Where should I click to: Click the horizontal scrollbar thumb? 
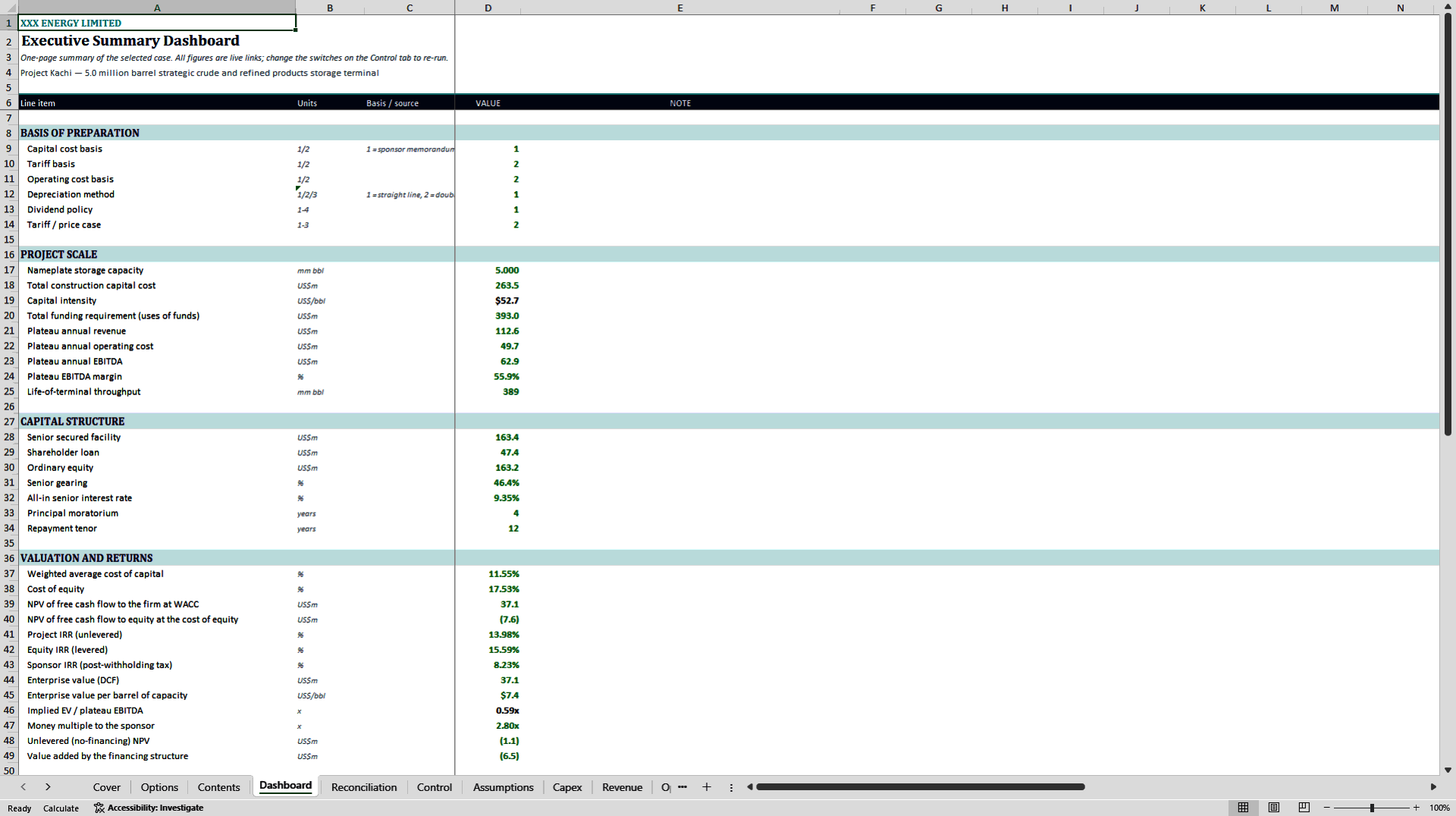921,787
